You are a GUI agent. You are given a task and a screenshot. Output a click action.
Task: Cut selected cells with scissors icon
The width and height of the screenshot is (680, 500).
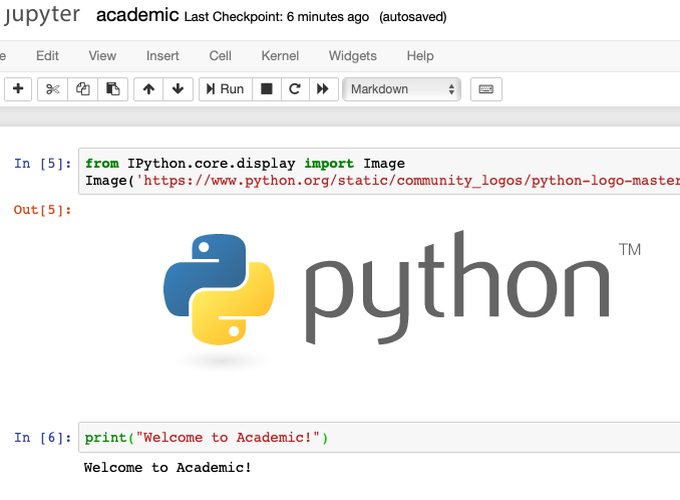click(x=53, y=89)
